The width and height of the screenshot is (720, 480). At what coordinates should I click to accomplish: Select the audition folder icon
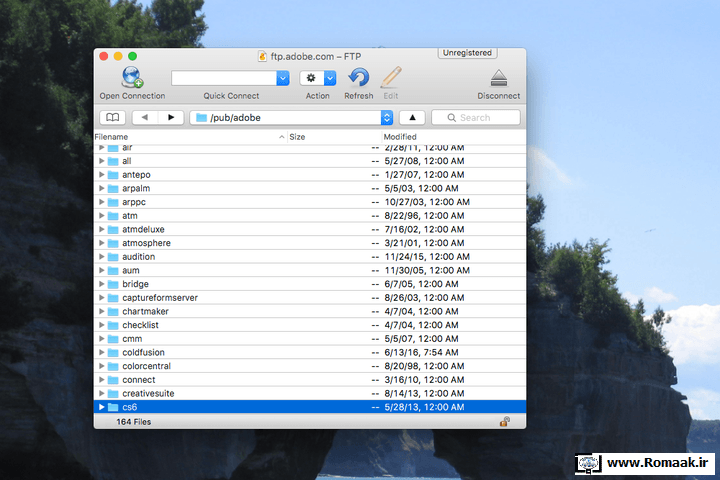point(113,257)
